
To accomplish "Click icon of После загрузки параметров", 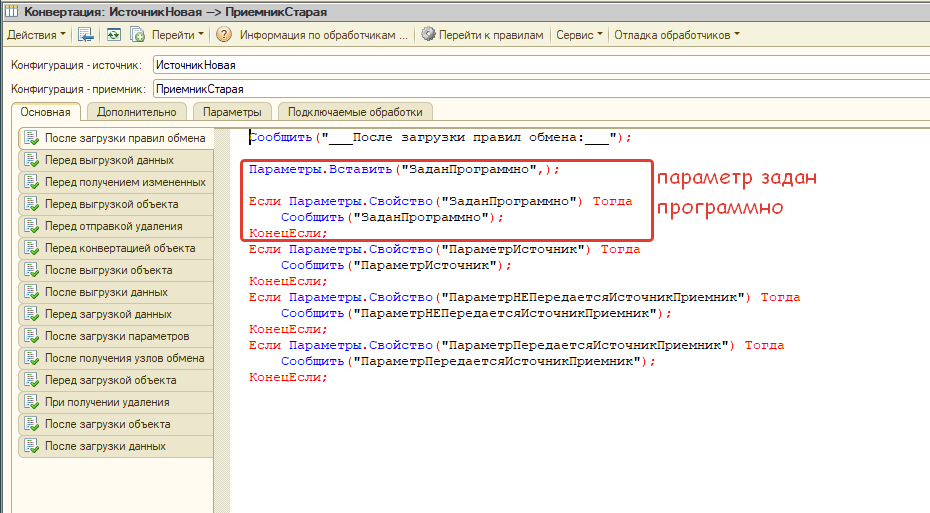I will click(31, 336).
